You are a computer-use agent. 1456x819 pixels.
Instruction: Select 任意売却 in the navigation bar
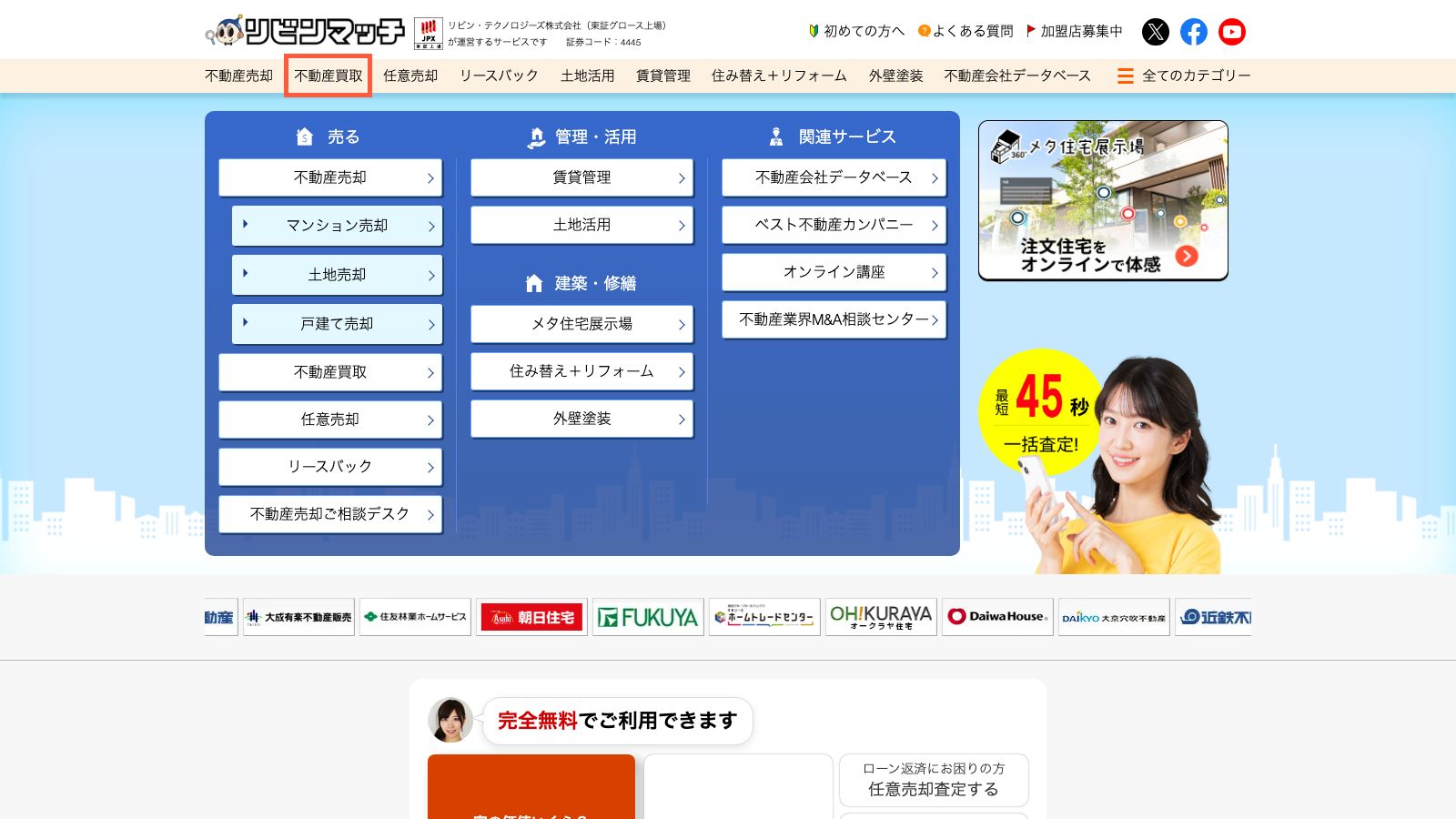click(410, 76)
